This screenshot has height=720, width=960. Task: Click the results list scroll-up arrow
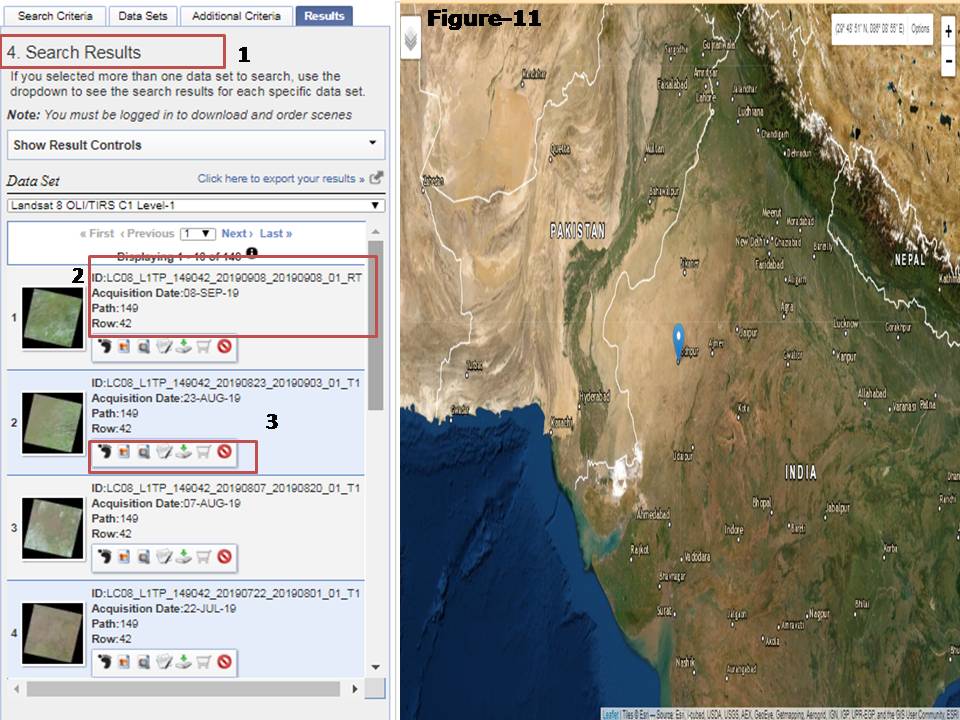click(376, 231)
